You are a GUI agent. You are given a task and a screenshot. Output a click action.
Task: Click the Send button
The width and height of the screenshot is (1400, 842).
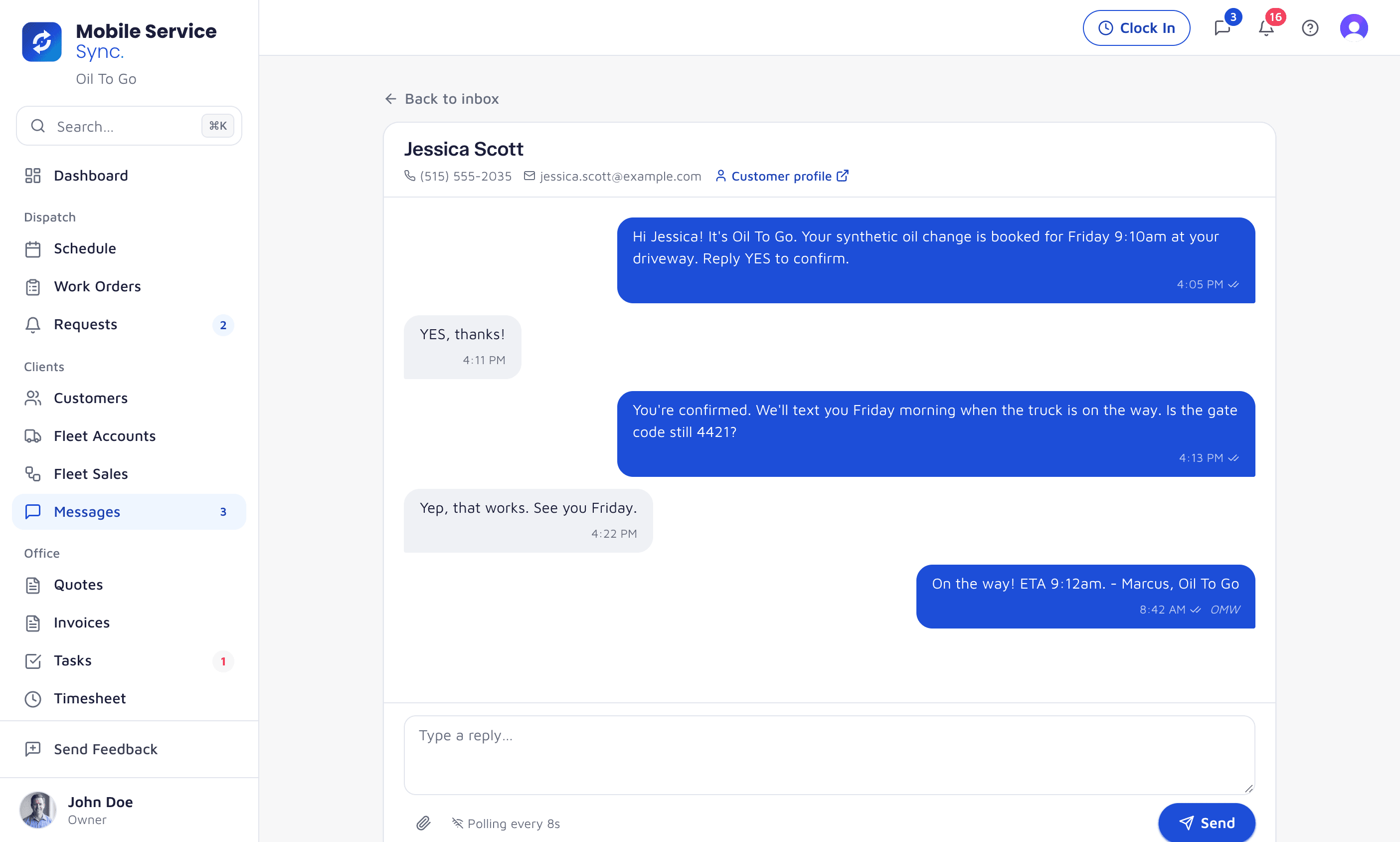pyautogui.click(x=1206, y=823)
